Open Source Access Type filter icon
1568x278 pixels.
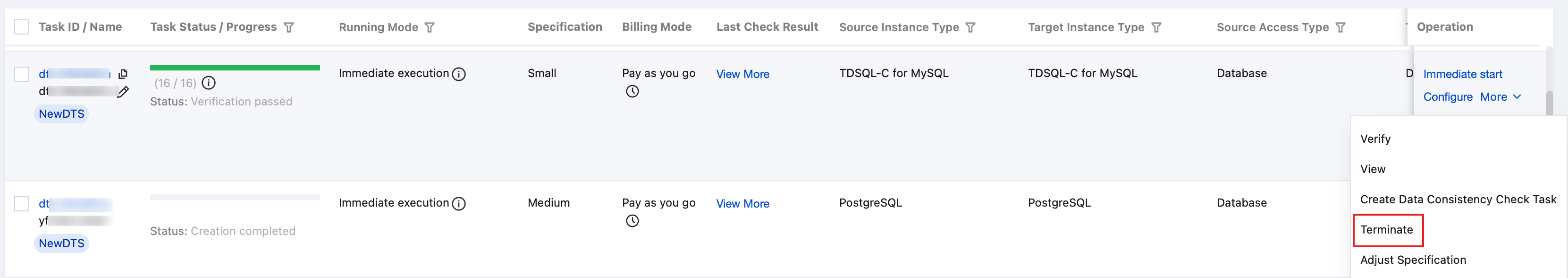tap(1340, 27)
